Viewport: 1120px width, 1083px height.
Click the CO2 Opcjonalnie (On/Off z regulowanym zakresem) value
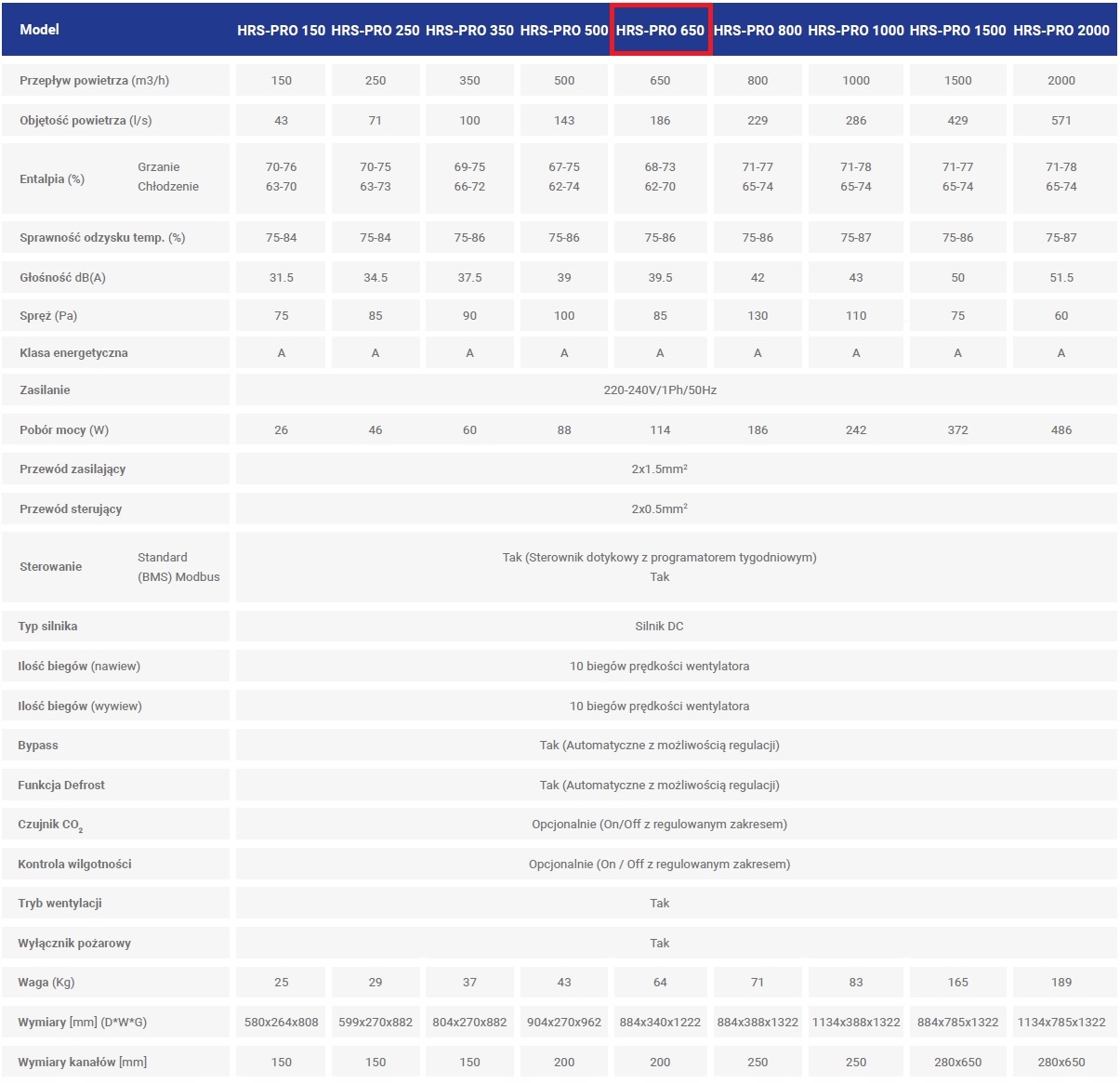tap(660, 825)
